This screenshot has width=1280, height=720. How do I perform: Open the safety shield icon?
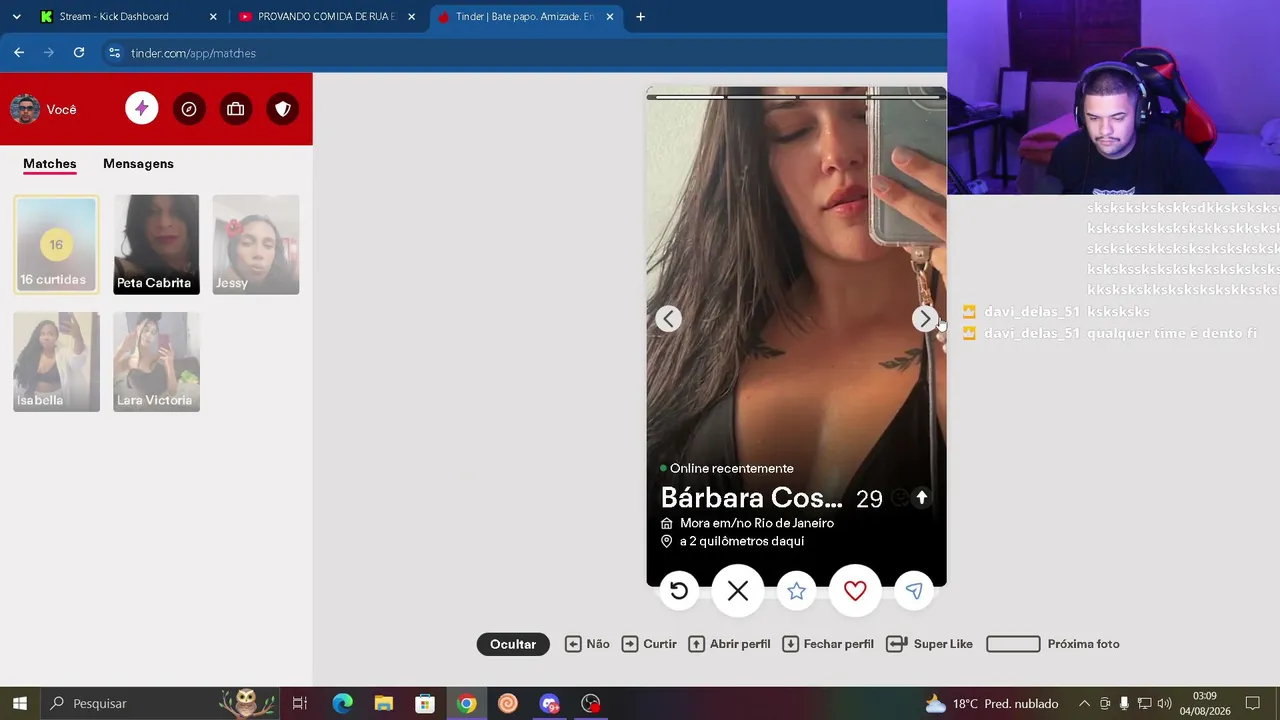(283, 109)
